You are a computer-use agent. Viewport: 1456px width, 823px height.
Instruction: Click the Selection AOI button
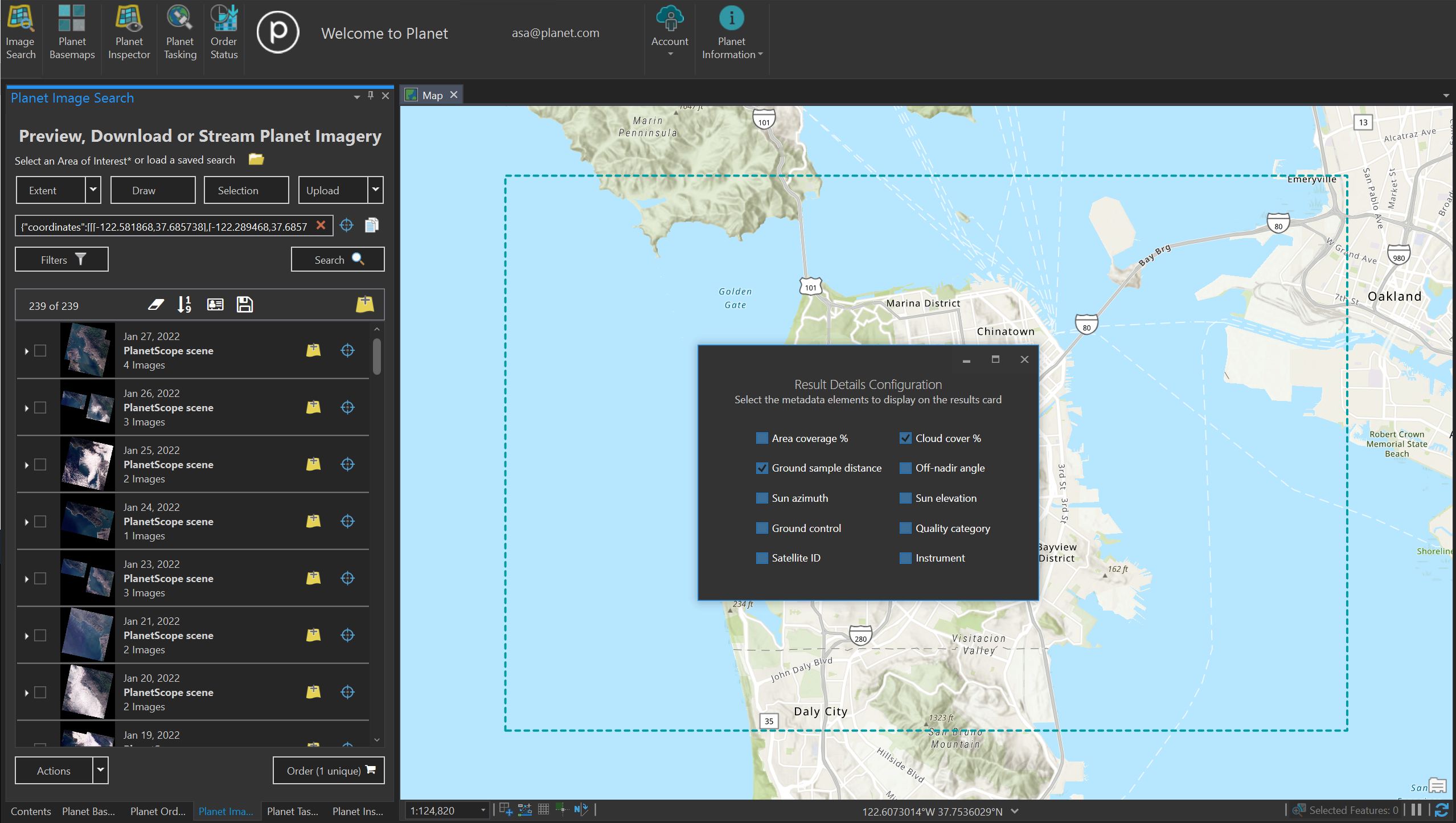247,190
